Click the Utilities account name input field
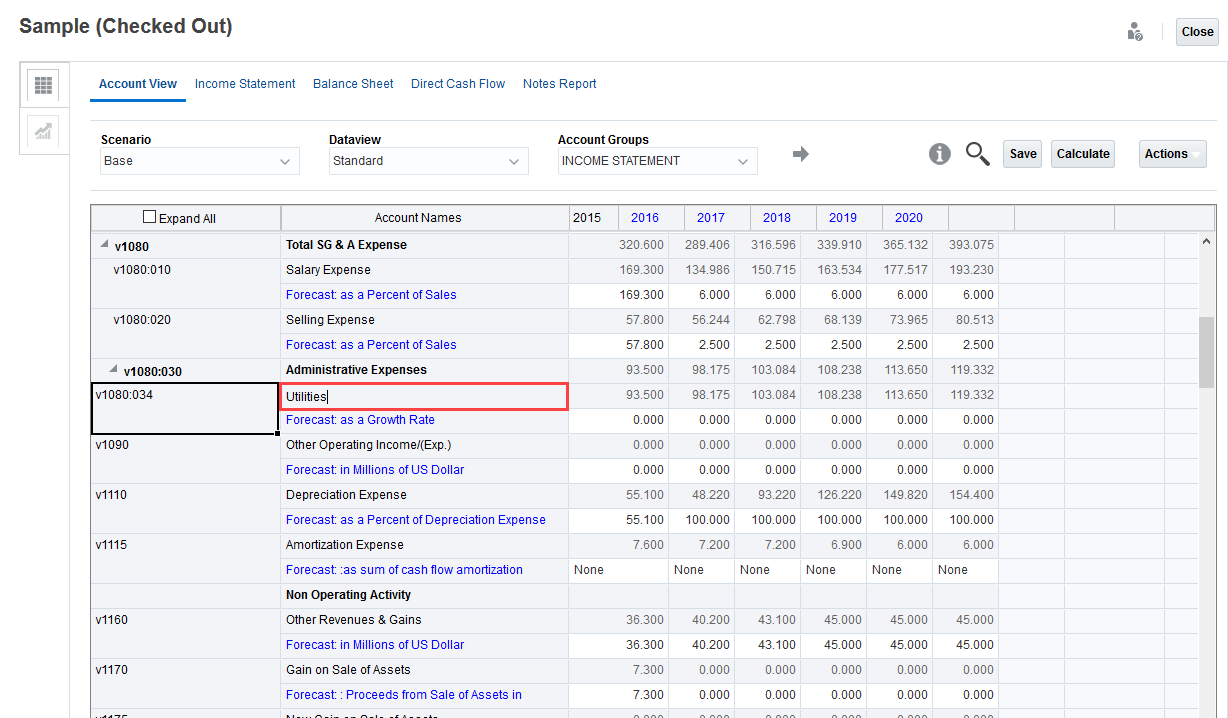Screen dimensions: 1228x718 pyautogui.click(x=424, y=397)
